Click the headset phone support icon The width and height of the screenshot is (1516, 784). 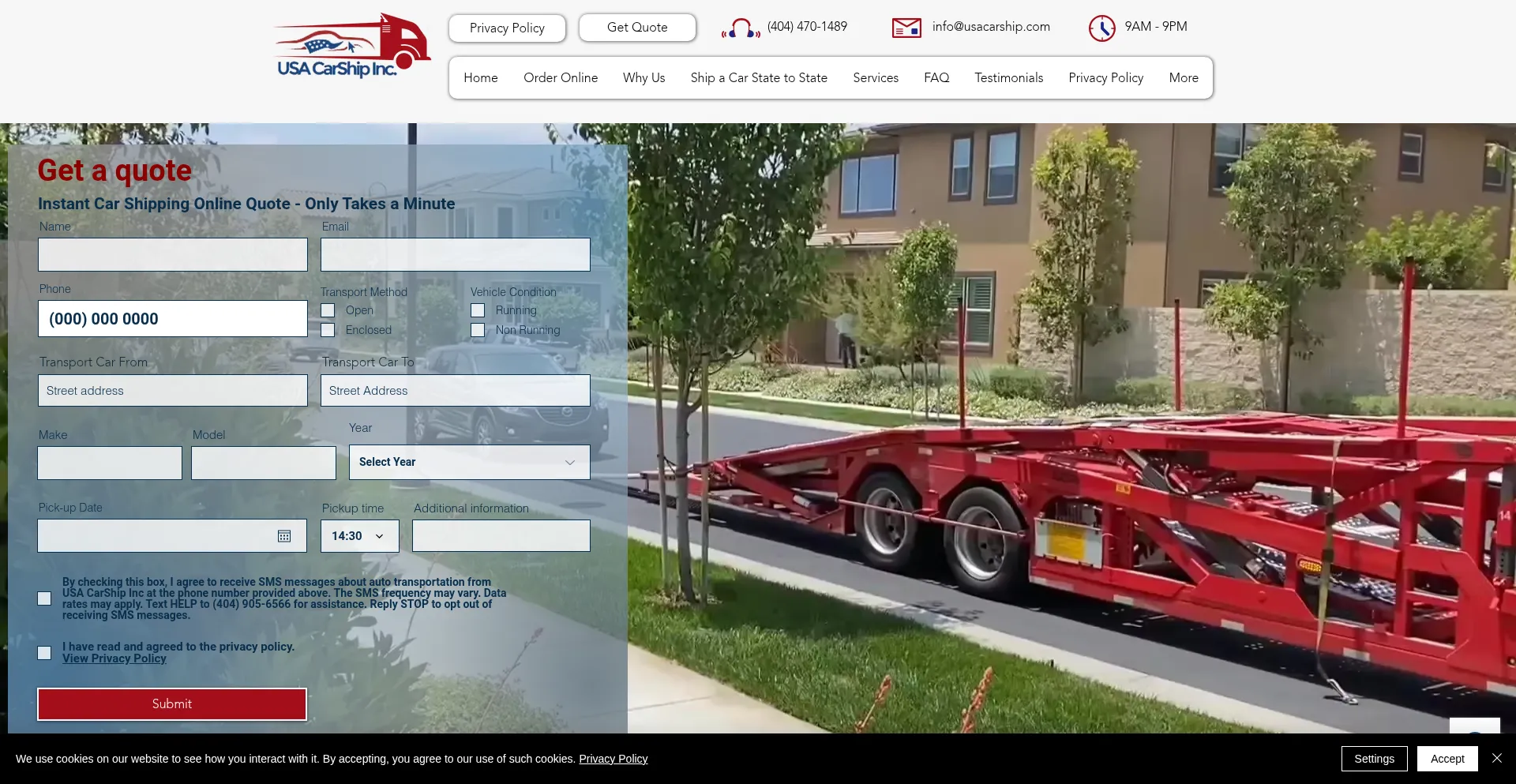[740, 28]
